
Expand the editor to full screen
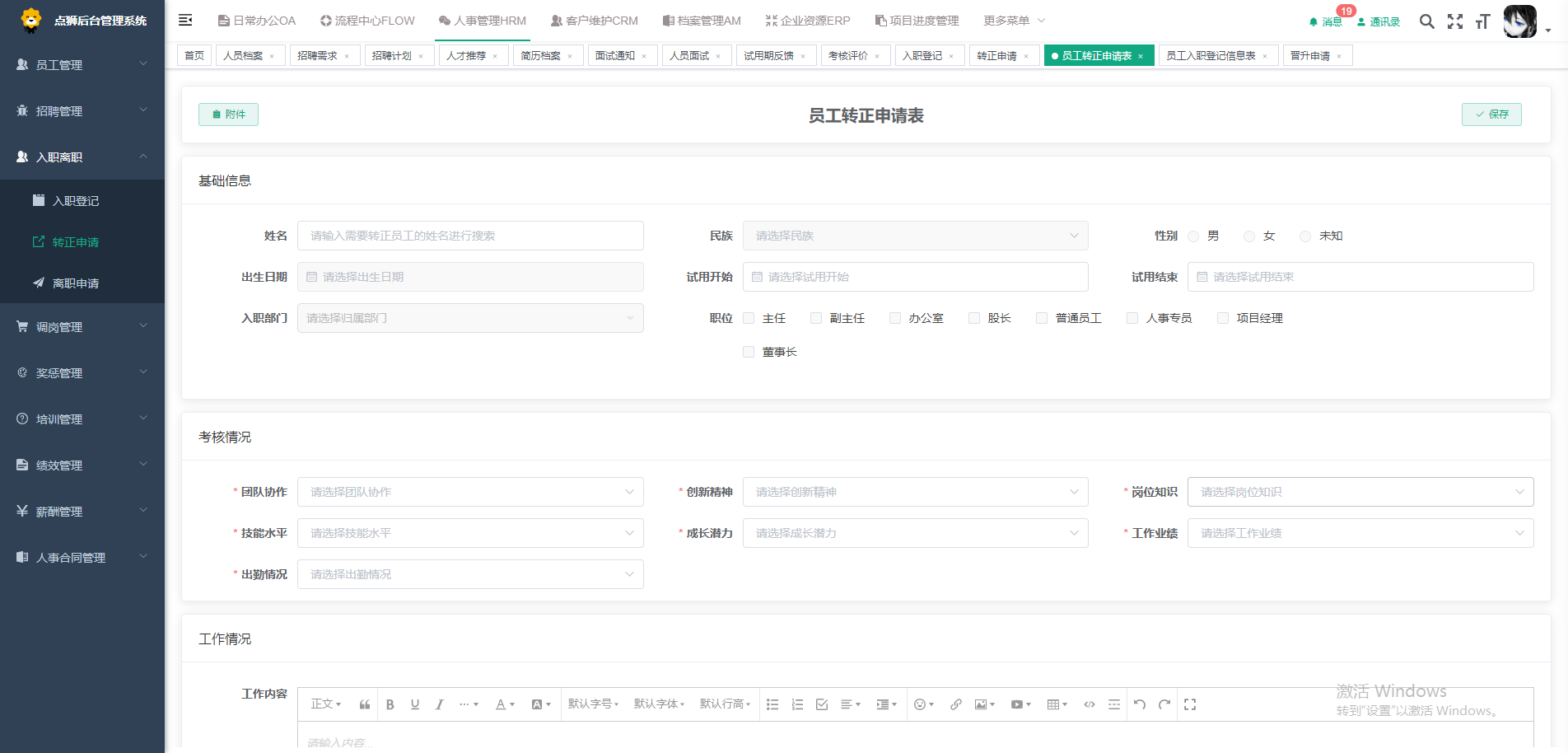pyautogui.click(x=1190, y=704)
